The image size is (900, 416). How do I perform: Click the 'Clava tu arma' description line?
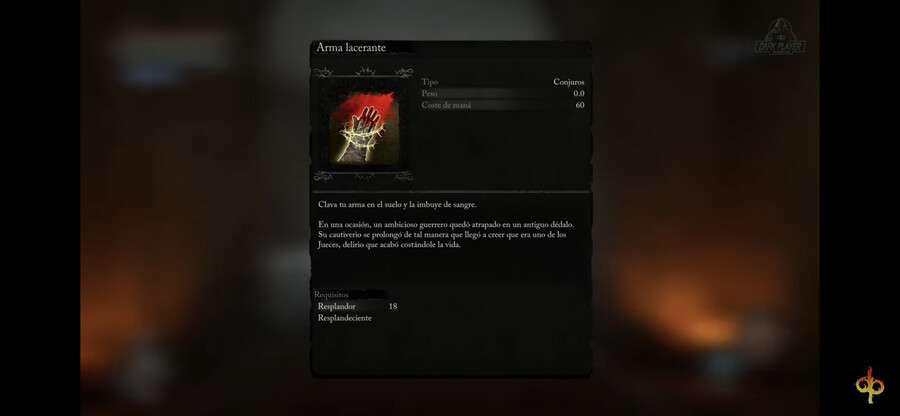click(x=397, y=204)
